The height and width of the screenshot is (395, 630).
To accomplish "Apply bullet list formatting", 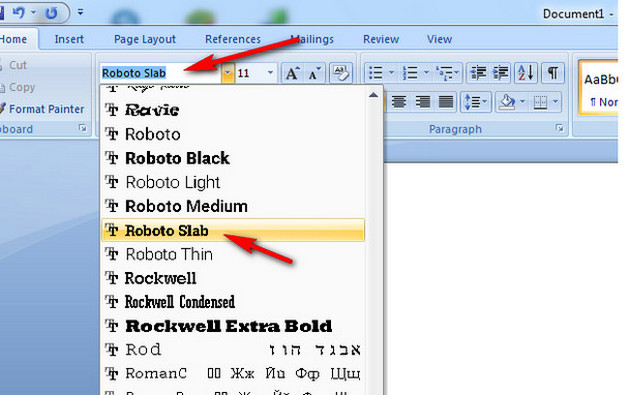I will click(375, 73).
